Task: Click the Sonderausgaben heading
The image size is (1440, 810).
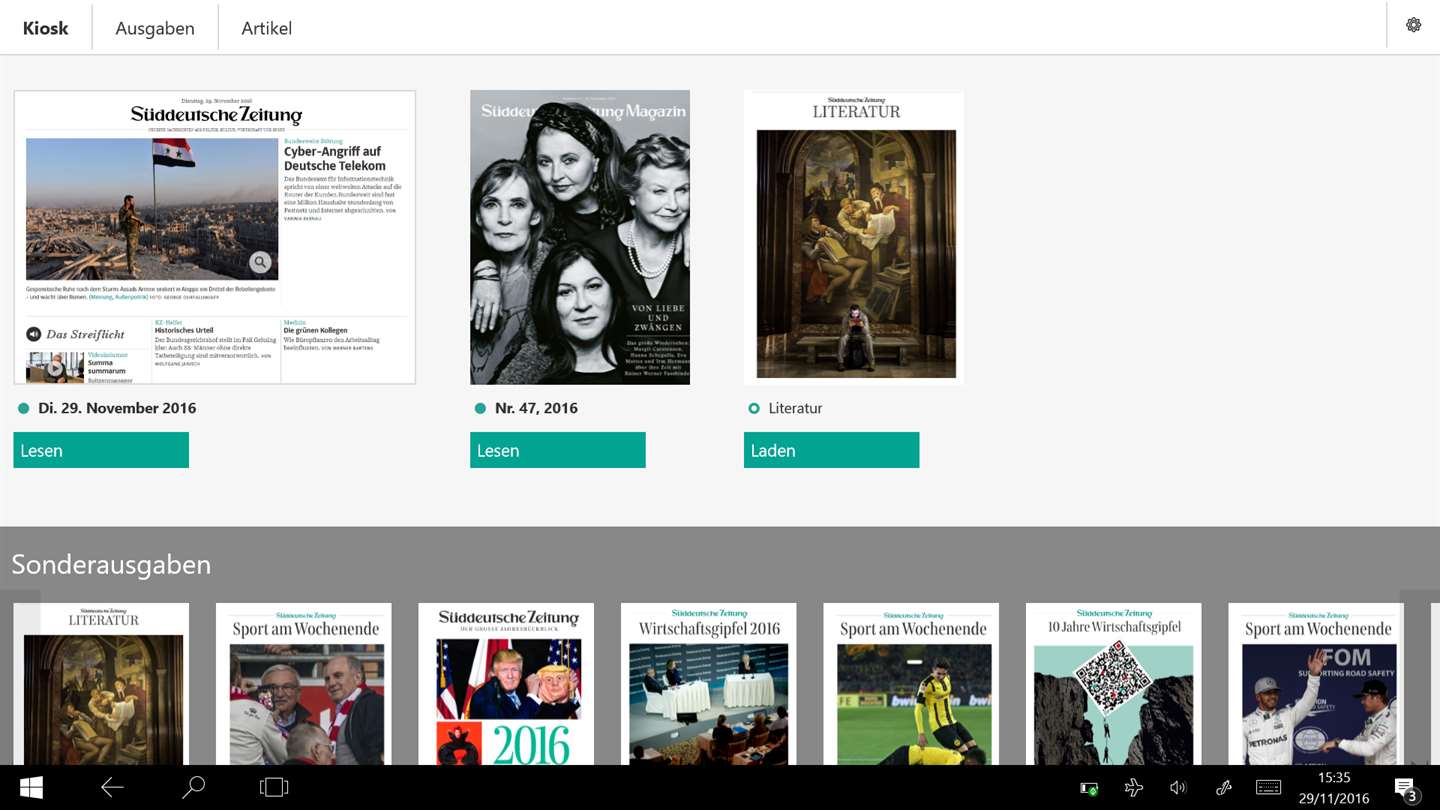Action: click(x=111, y=565)
